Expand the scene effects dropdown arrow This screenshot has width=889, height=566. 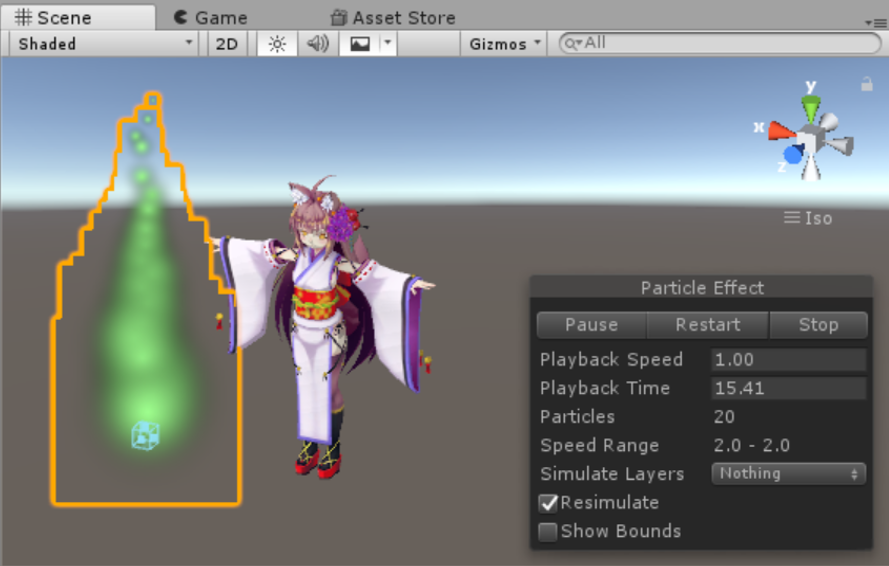click(x=388, y=44)
